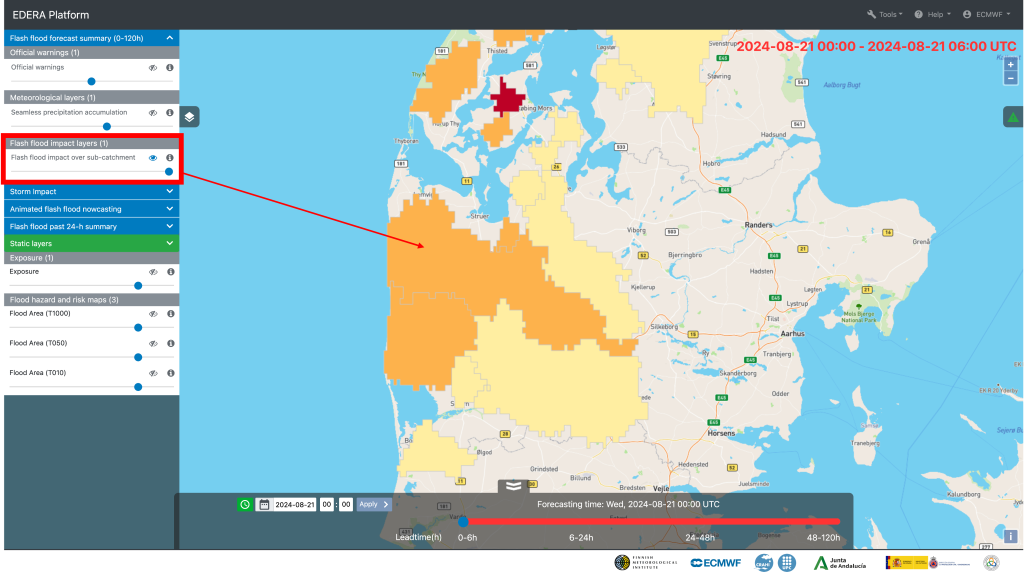Show the Official warnings layer
1024x574 pixels.
pos(153,67)
